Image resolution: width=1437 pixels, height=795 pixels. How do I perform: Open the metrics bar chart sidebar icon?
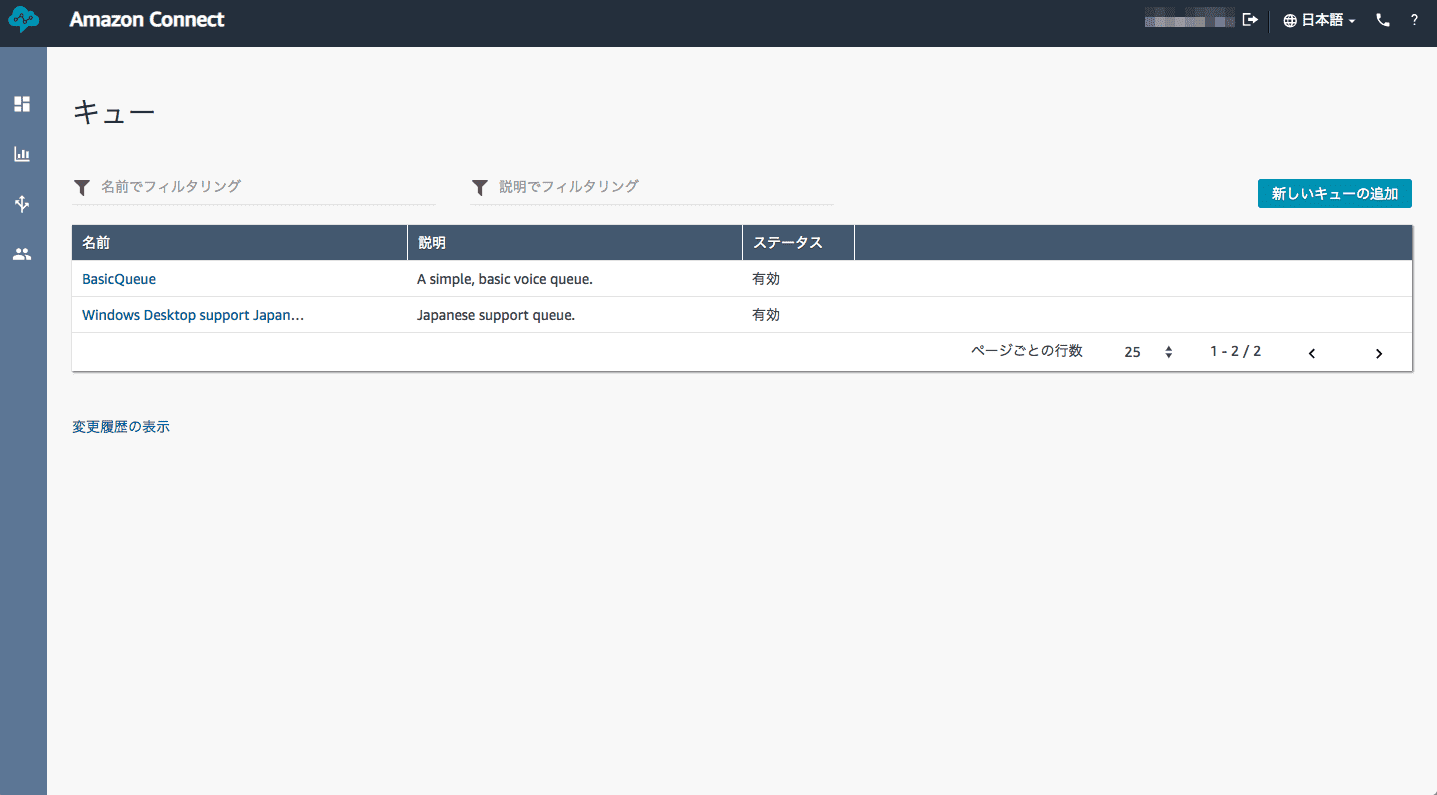22,154
